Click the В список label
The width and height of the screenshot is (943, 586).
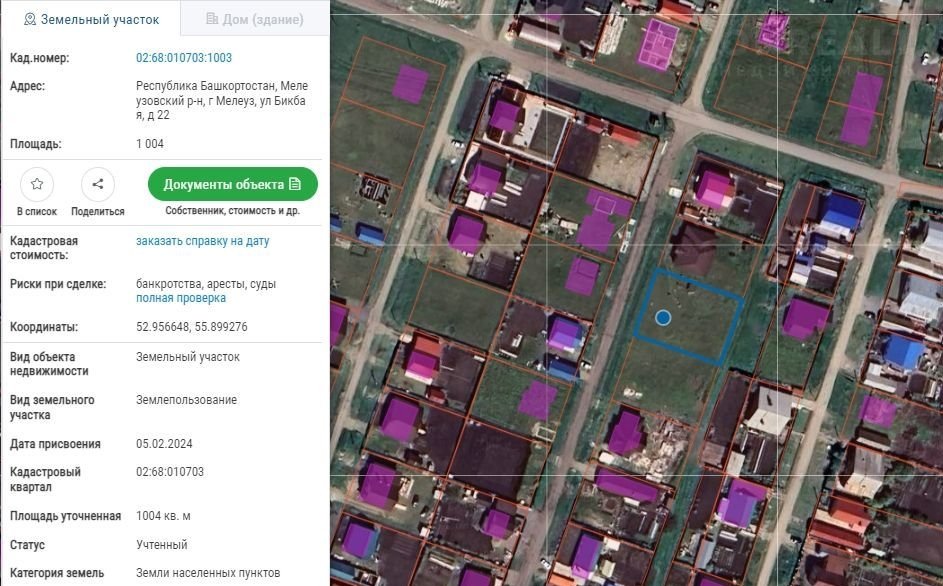point(37,212)
